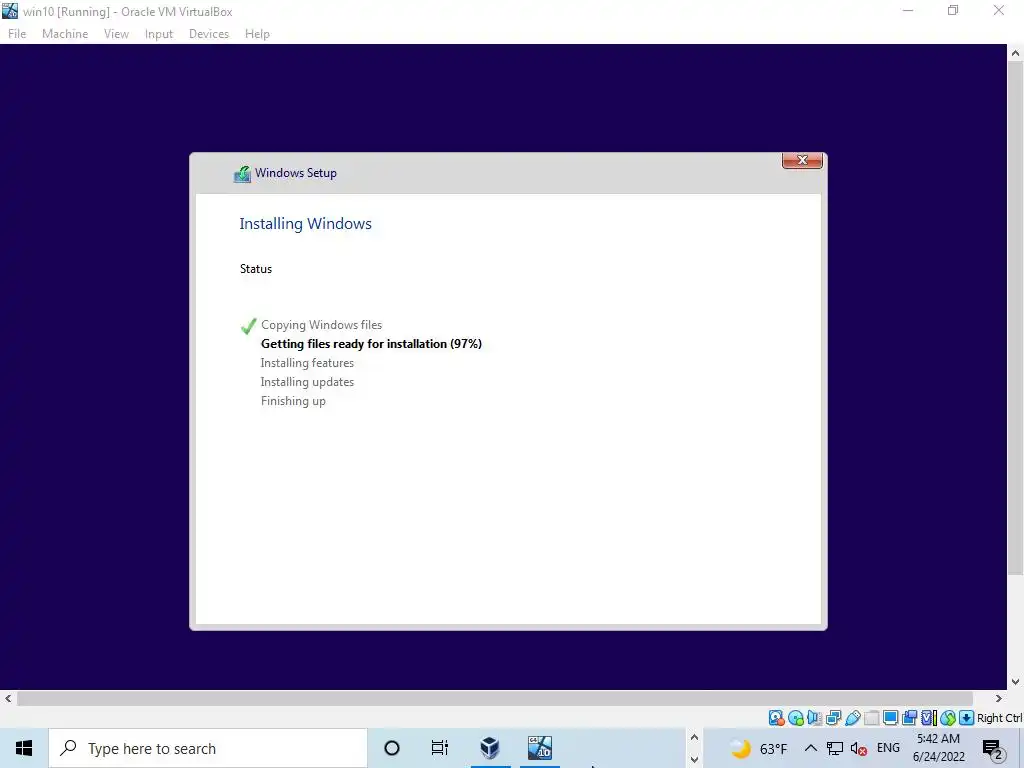
Task: Select 'Getting files ready for installation (97%)' text
Action: coord(371,344)
